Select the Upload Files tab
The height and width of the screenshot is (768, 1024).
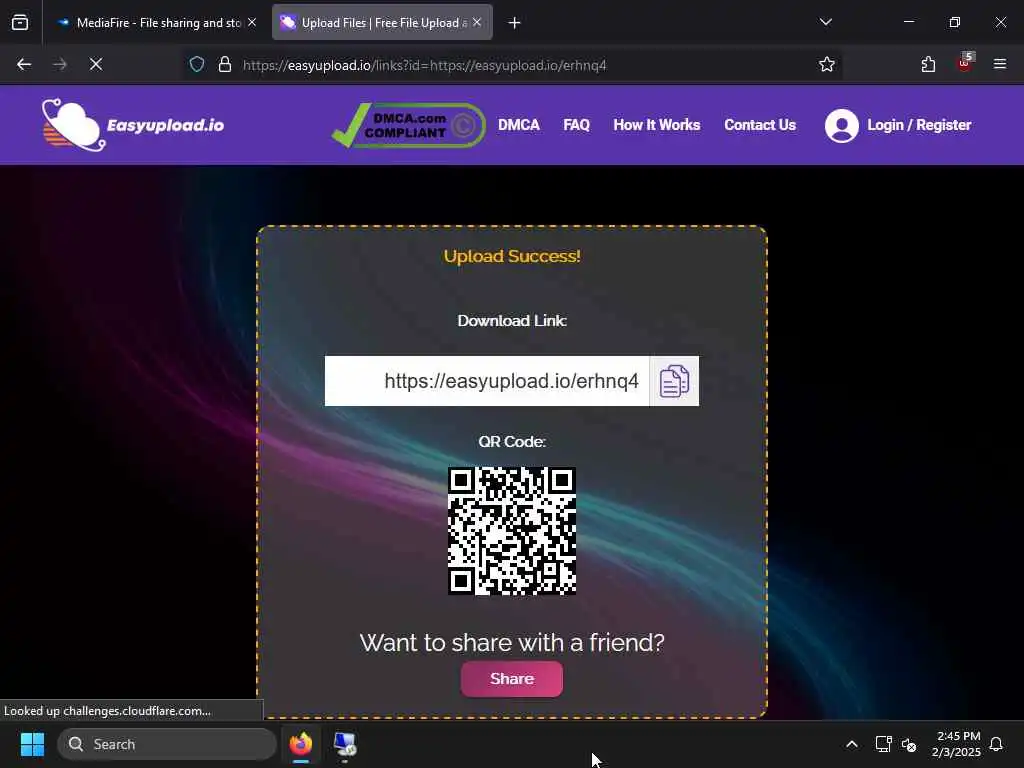[382, 23]
